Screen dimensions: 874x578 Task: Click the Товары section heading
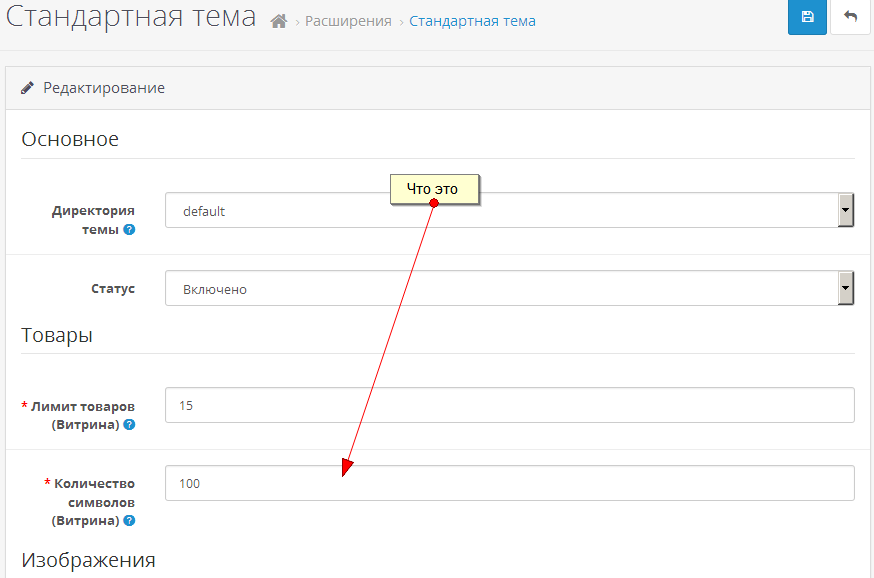click(57, 335)
